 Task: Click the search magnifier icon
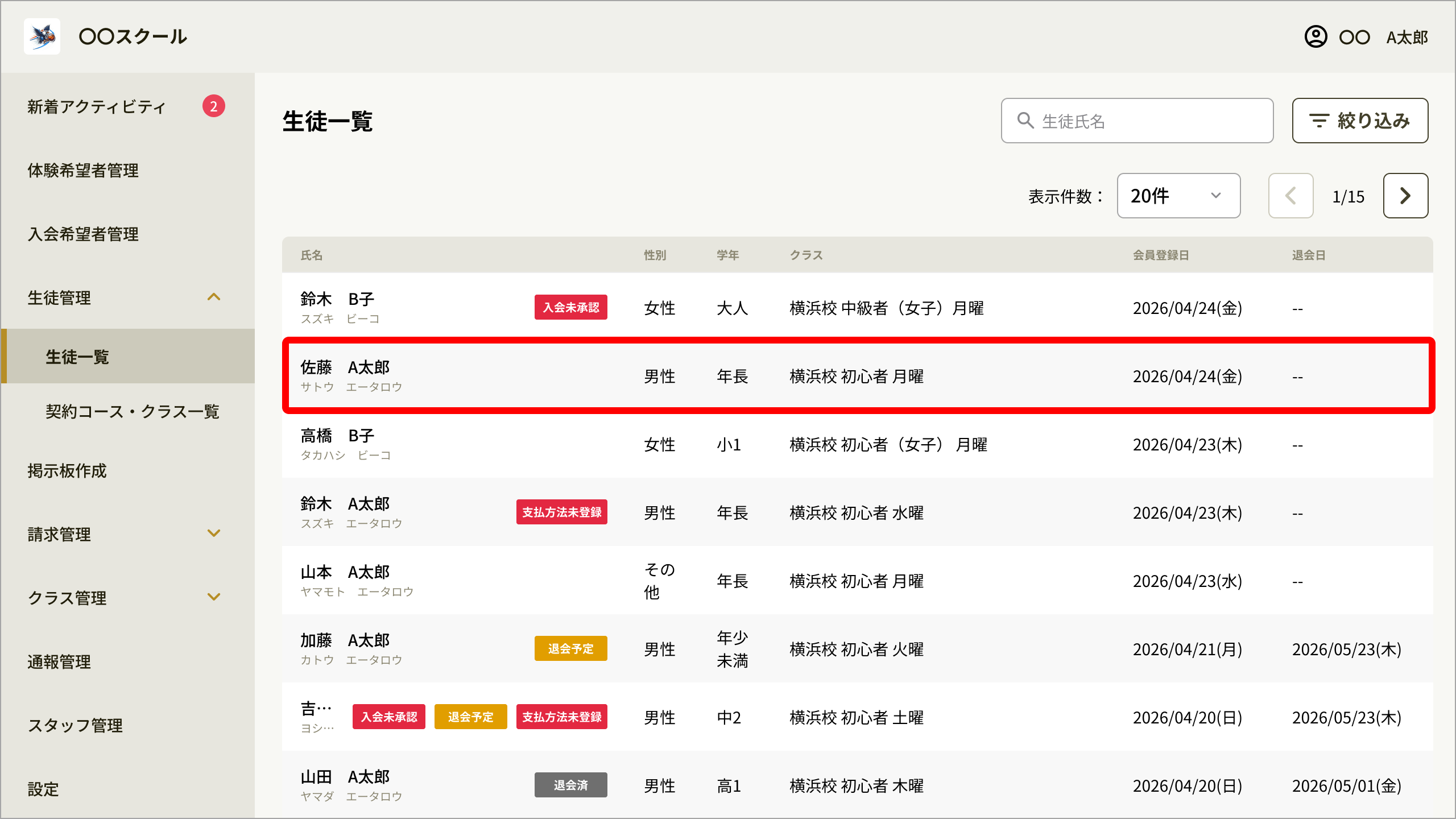point(1025,120)
